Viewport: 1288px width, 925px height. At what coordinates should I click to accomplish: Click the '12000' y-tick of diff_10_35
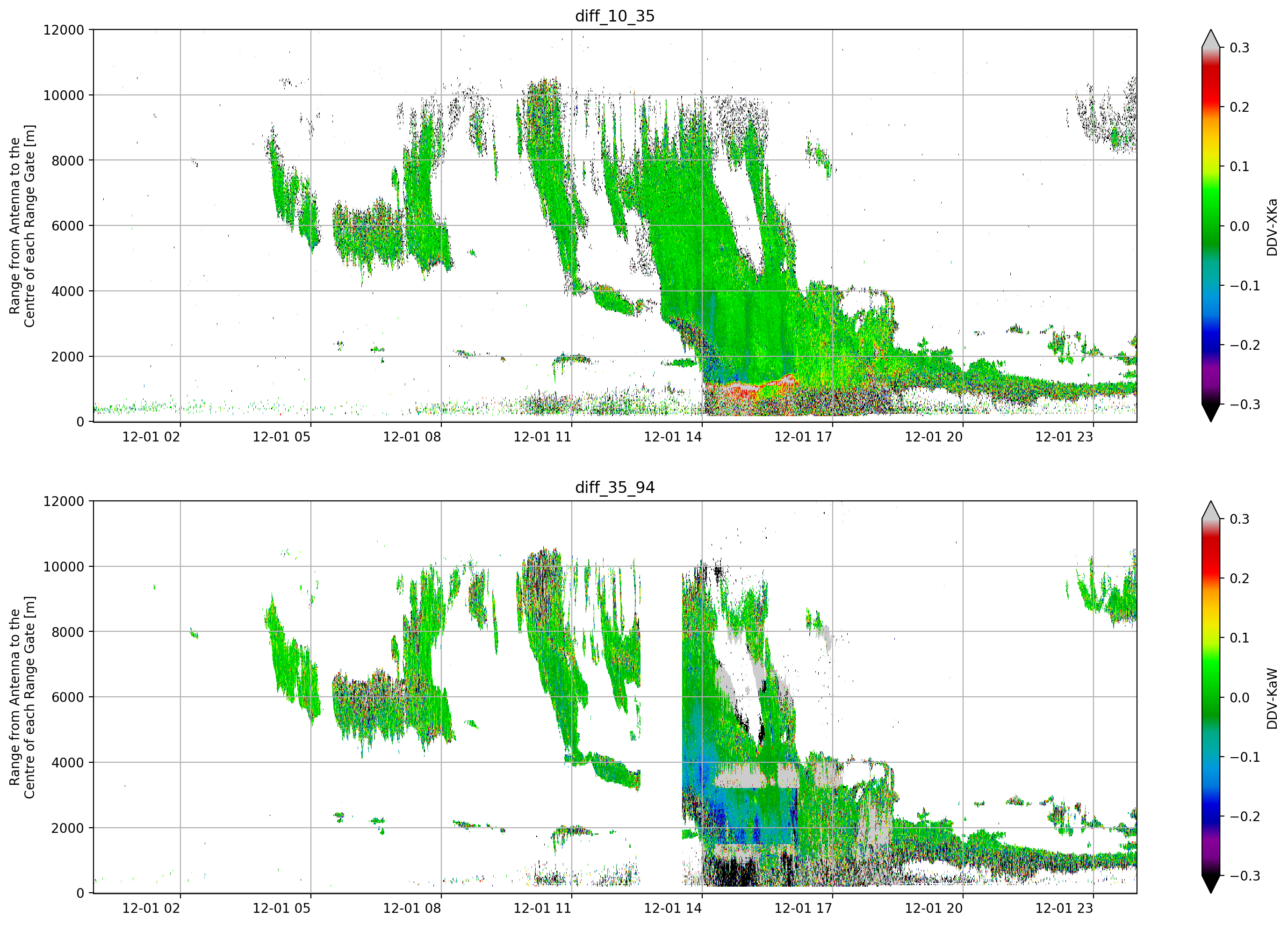(x=64, y=29)
